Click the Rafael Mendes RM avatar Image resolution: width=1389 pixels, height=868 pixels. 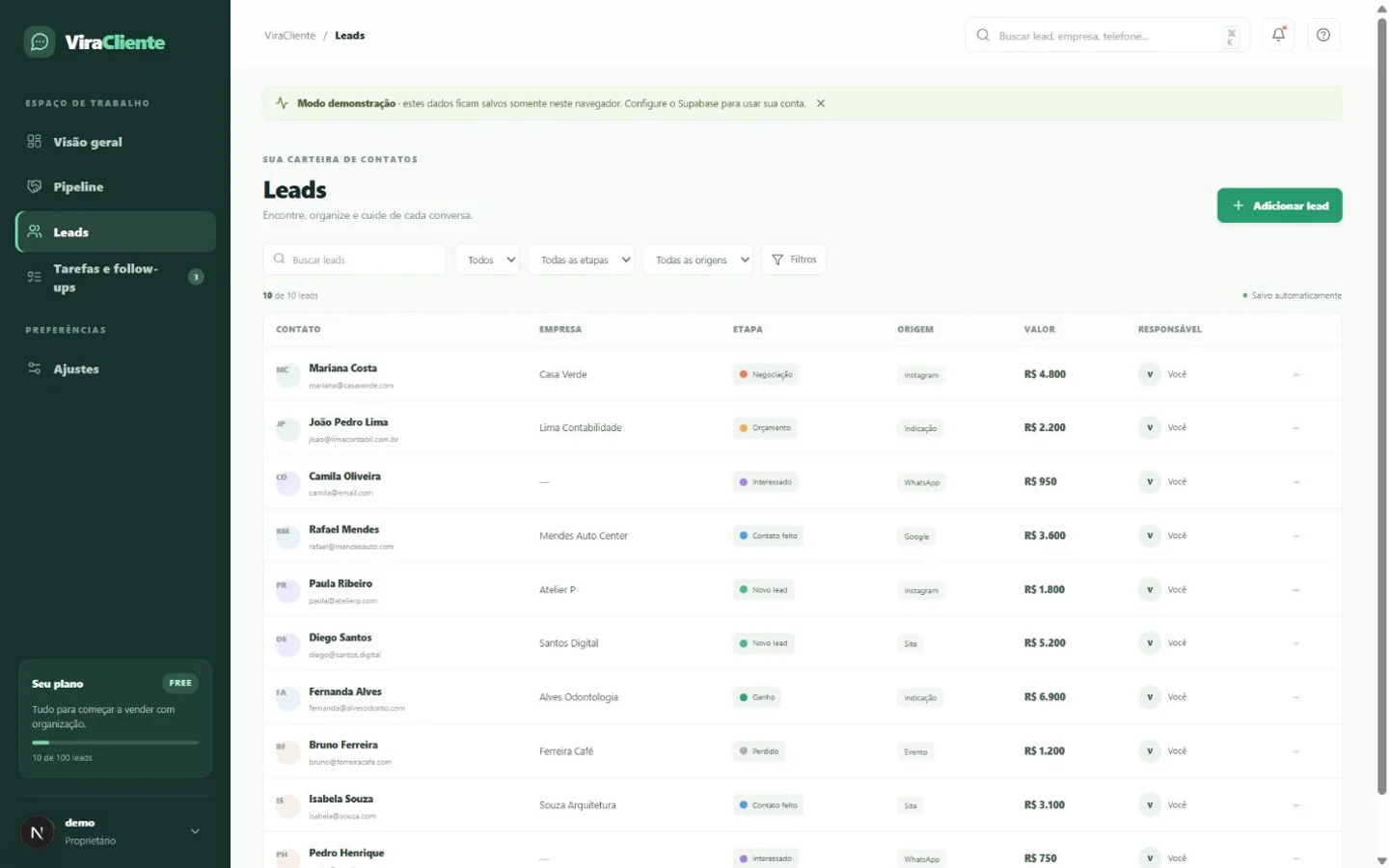pos(287,536)
